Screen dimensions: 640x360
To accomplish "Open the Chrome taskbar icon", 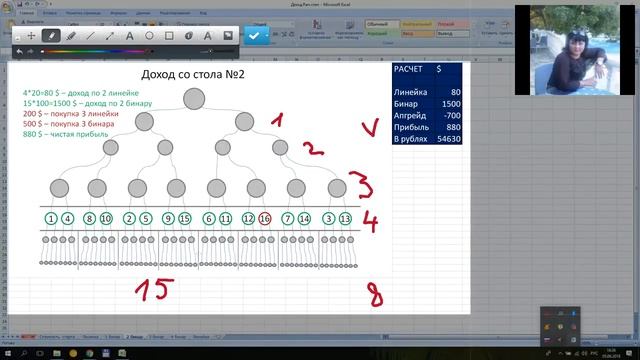I will [x=89, y=353].
